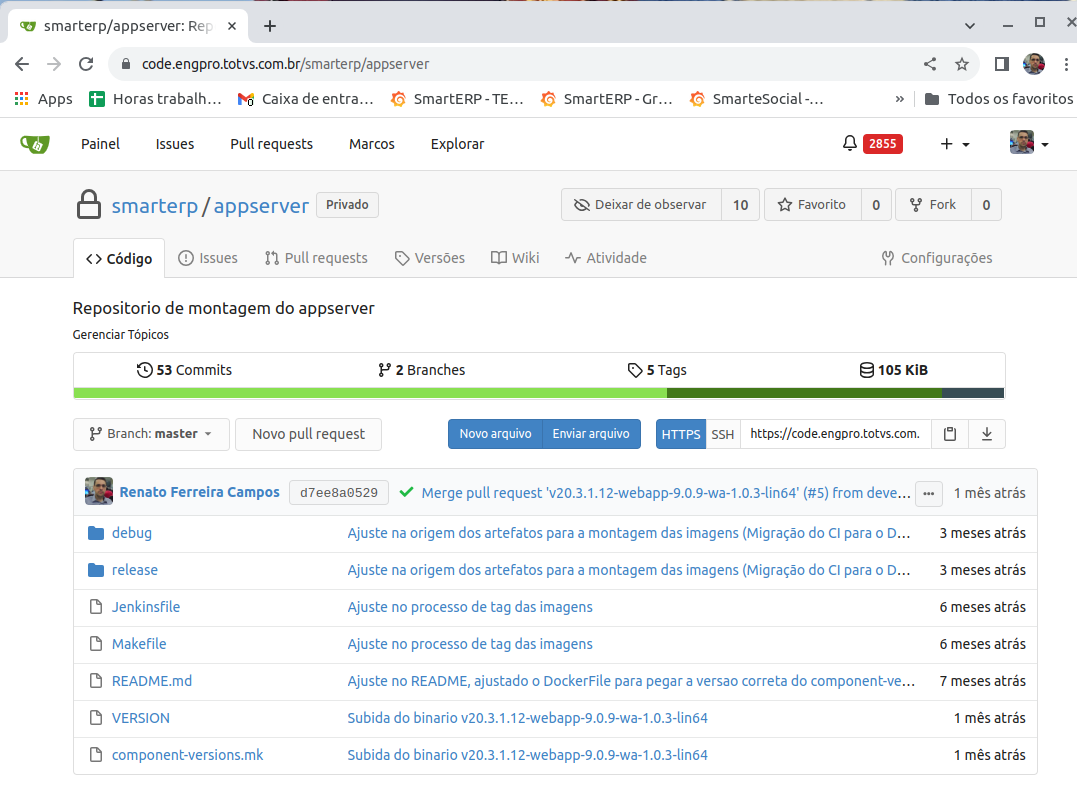Viewport: 1077px width, 789px height.
Task: Open Issues in top navigation
Action: [x=174, y=144]
